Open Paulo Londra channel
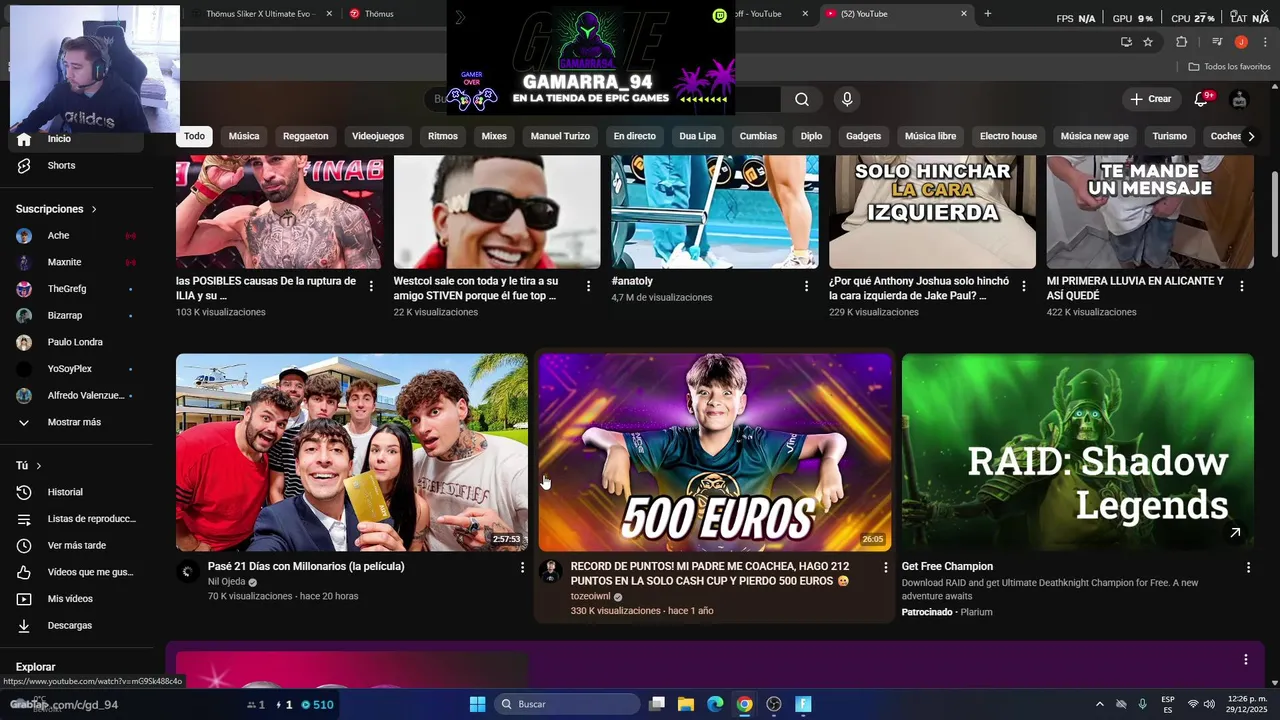Viewport: 1280px width, 720px height. [x=76, y=342]
